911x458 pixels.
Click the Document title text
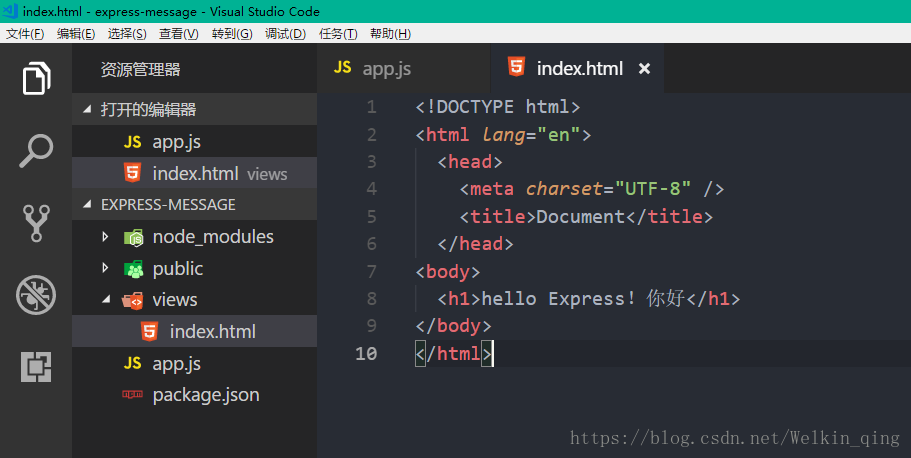580,217
